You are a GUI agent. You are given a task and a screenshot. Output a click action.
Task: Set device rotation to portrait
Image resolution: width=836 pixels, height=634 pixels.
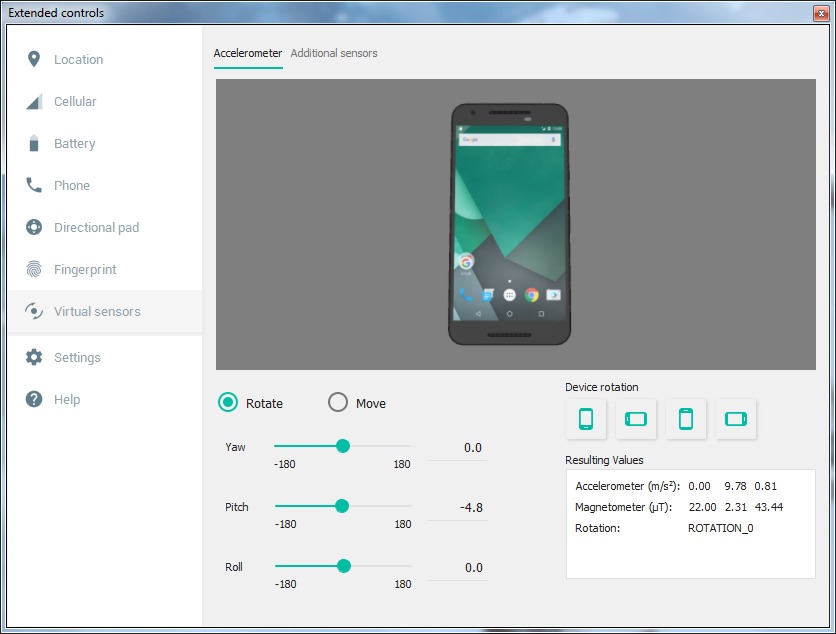point(586,419)
